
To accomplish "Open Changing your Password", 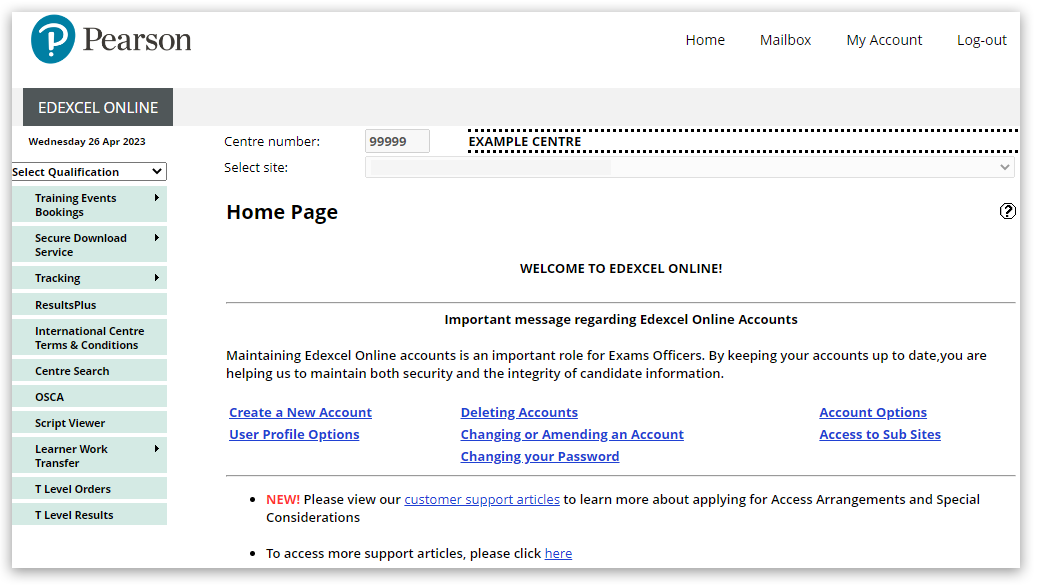I will coord(540,456).
